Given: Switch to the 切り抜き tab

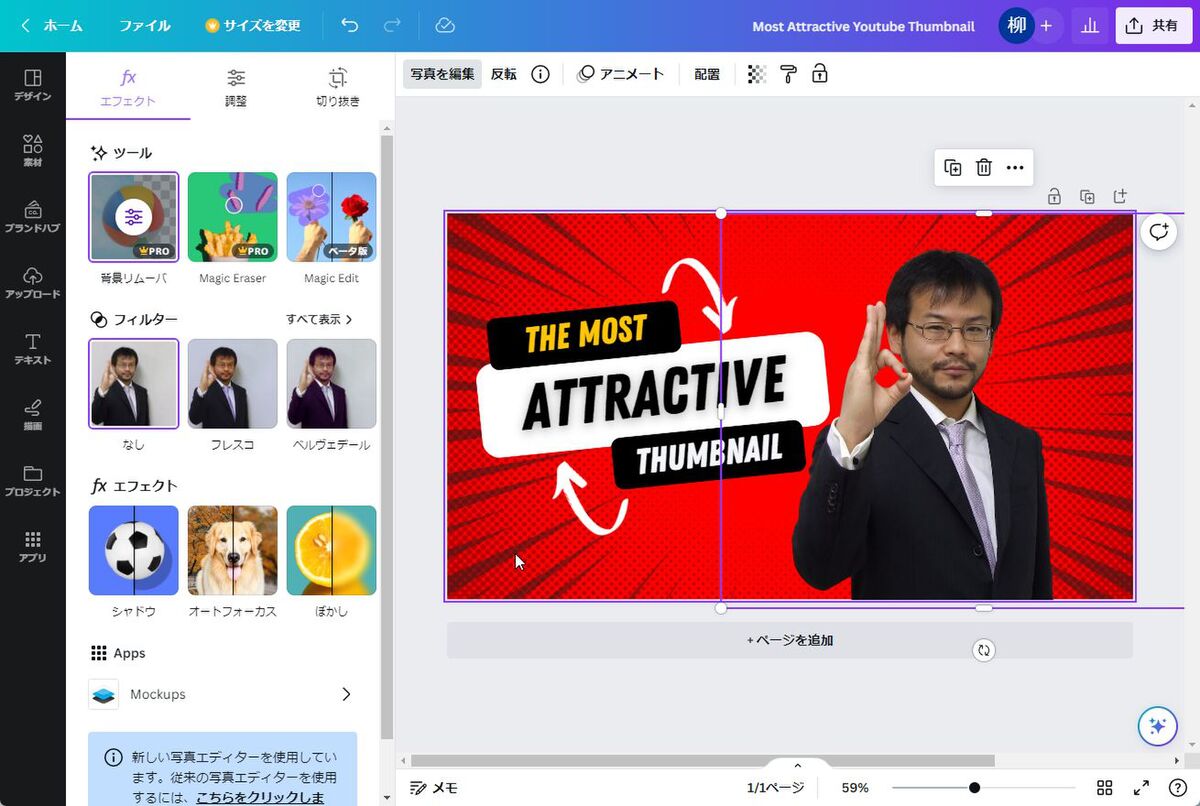Looking at the screenshot, I should (338, 88).
